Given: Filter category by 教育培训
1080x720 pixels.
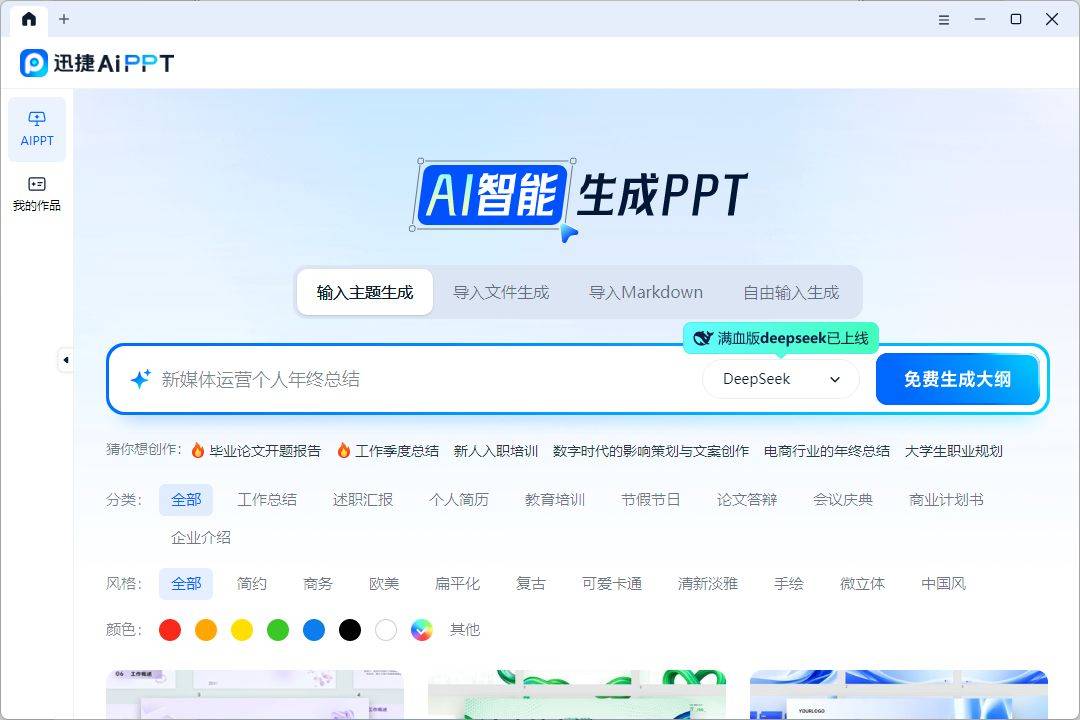Looking at the screenshot, I should pos(555,500).
